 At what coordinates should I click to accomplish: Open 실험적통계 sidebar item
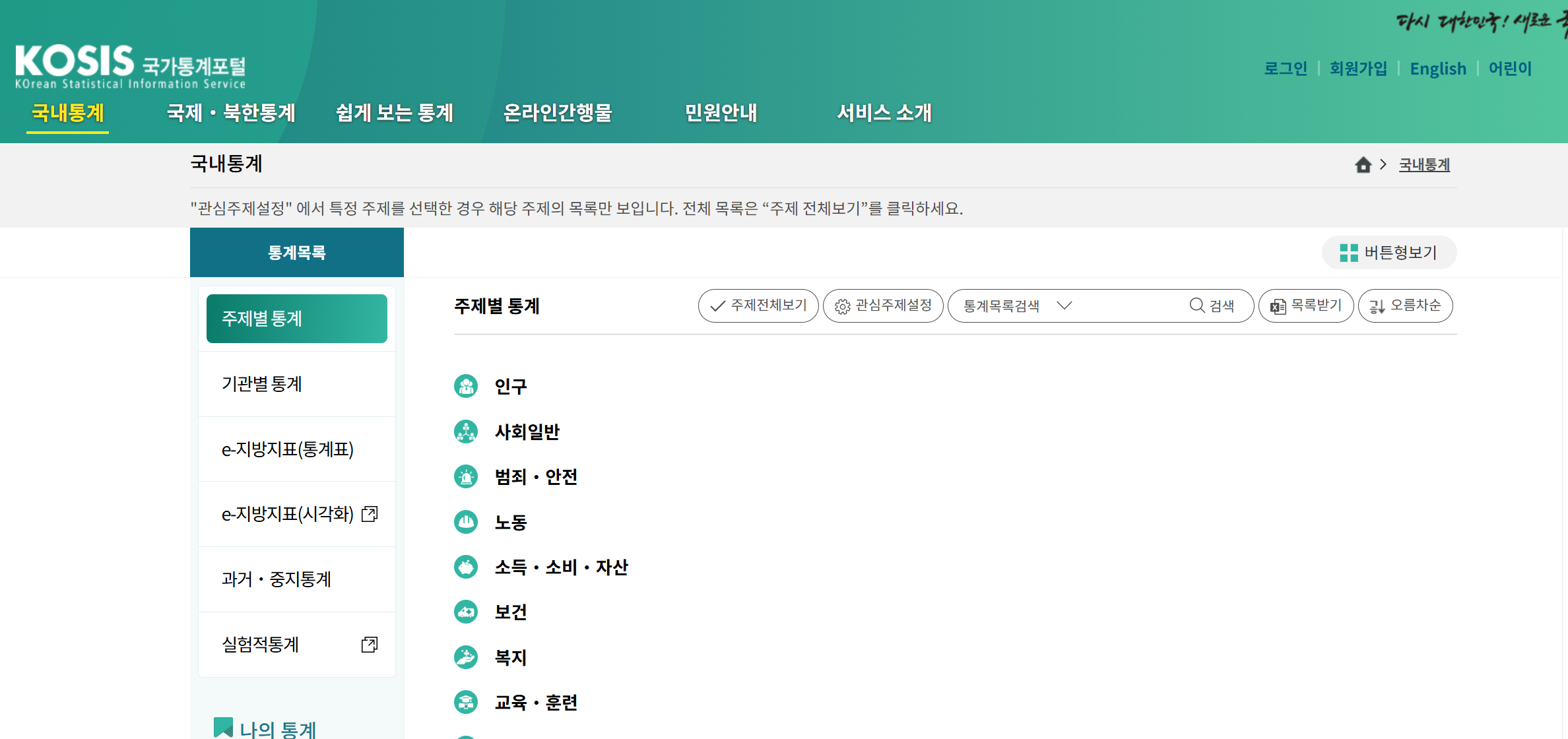click(297, 645)
